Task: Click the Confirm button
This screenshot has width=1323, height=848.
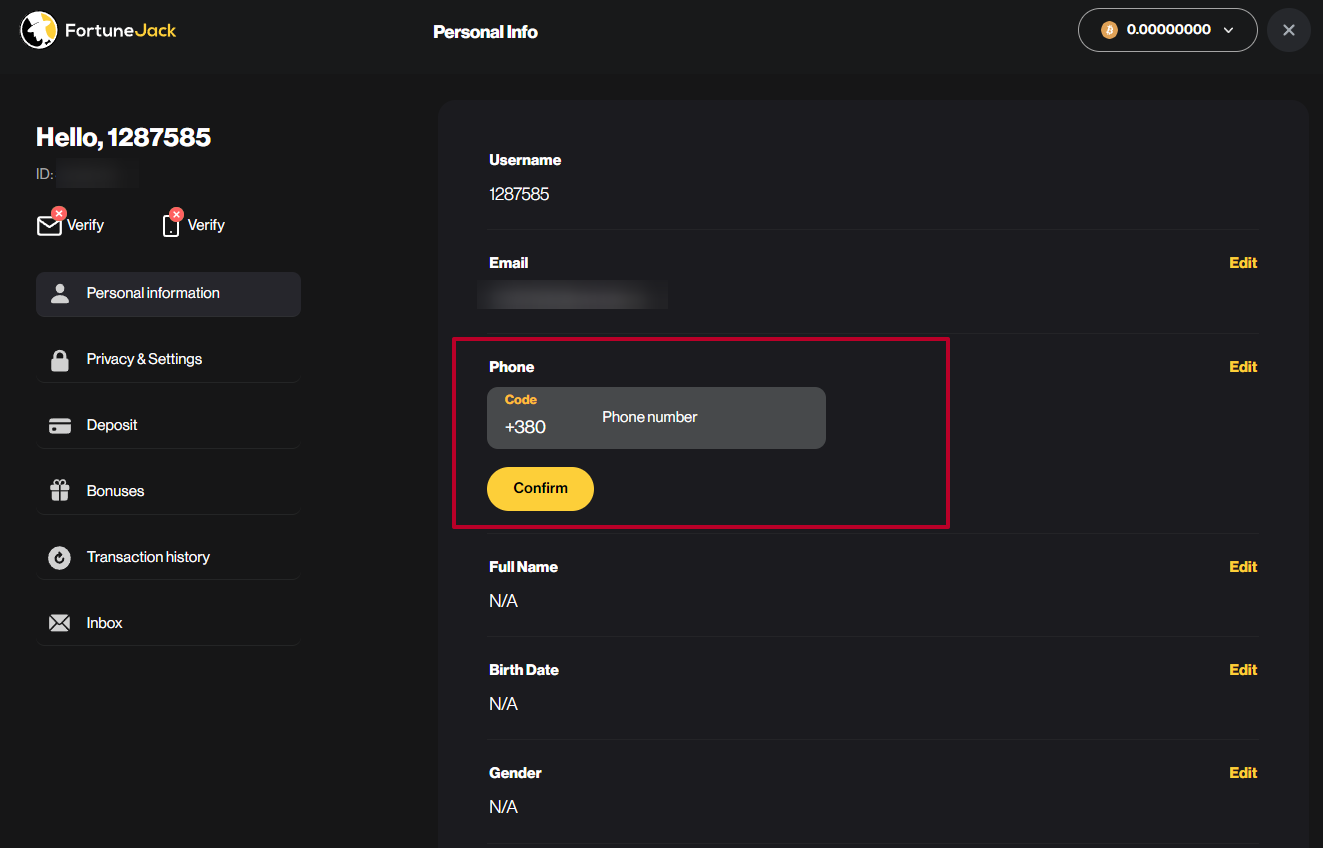Action: tap(540, 488)
